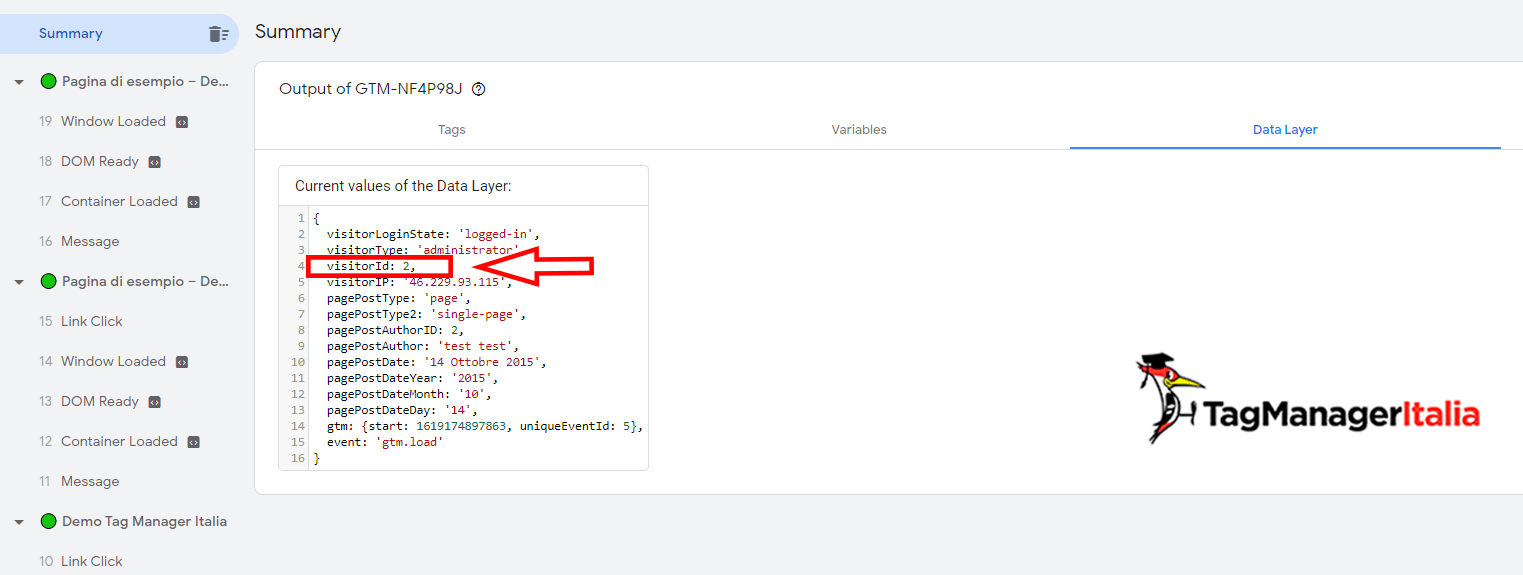
Task: Select event 10 Link Click
Action: point(91,562)
